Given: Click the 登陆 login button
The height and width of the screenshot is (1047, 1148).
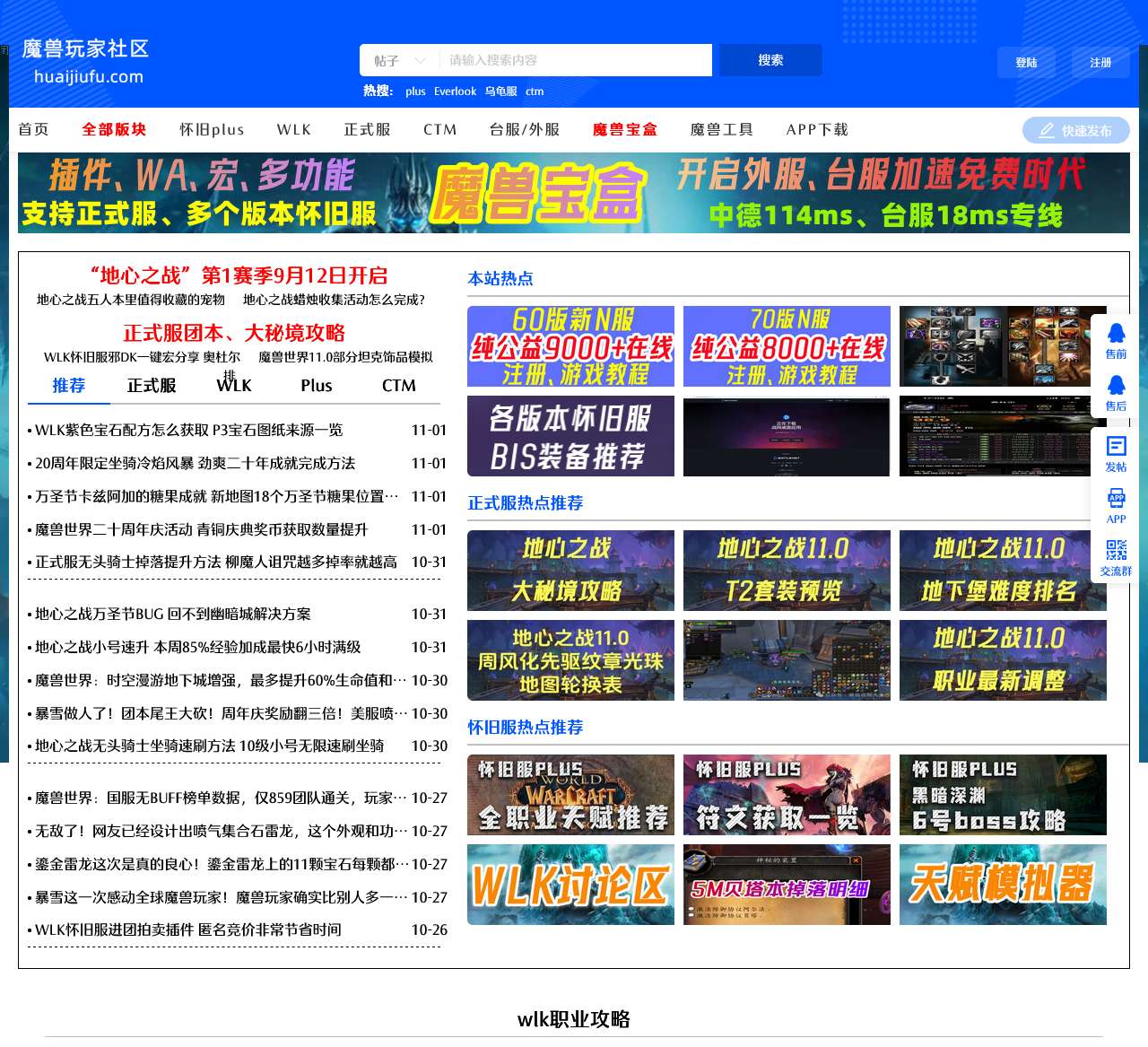Looking at the screenshot, I should 1026,63.
